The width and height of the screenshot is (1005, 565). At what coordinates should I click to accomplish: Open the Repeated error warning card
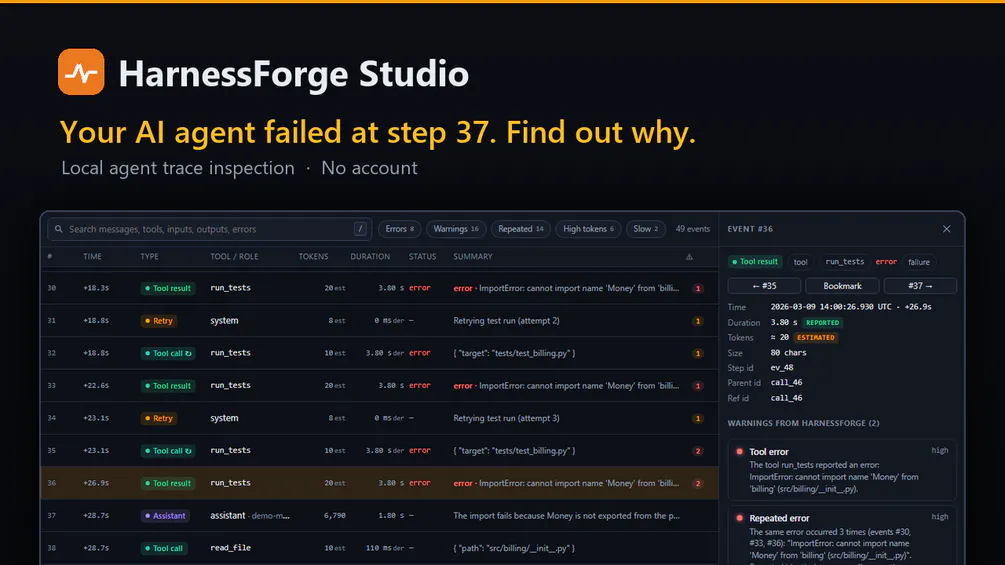[x=842, y=536]
